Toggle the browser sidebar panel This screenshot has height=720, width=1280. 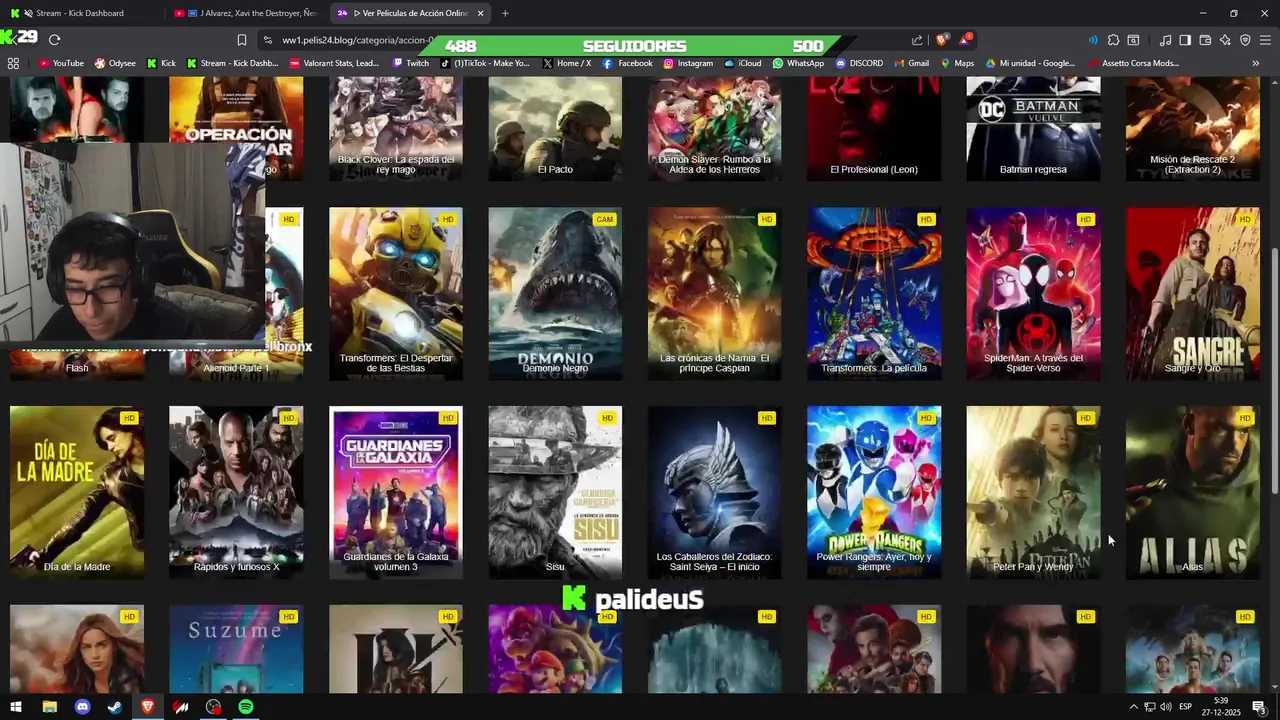point(1185,40)
